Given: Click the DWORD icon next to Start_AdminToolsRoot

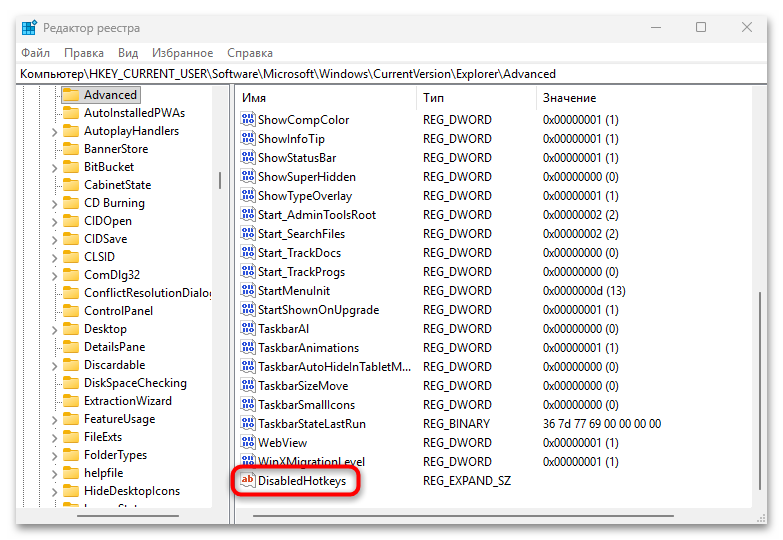Looking at the screenshot, I should [248, 214].
